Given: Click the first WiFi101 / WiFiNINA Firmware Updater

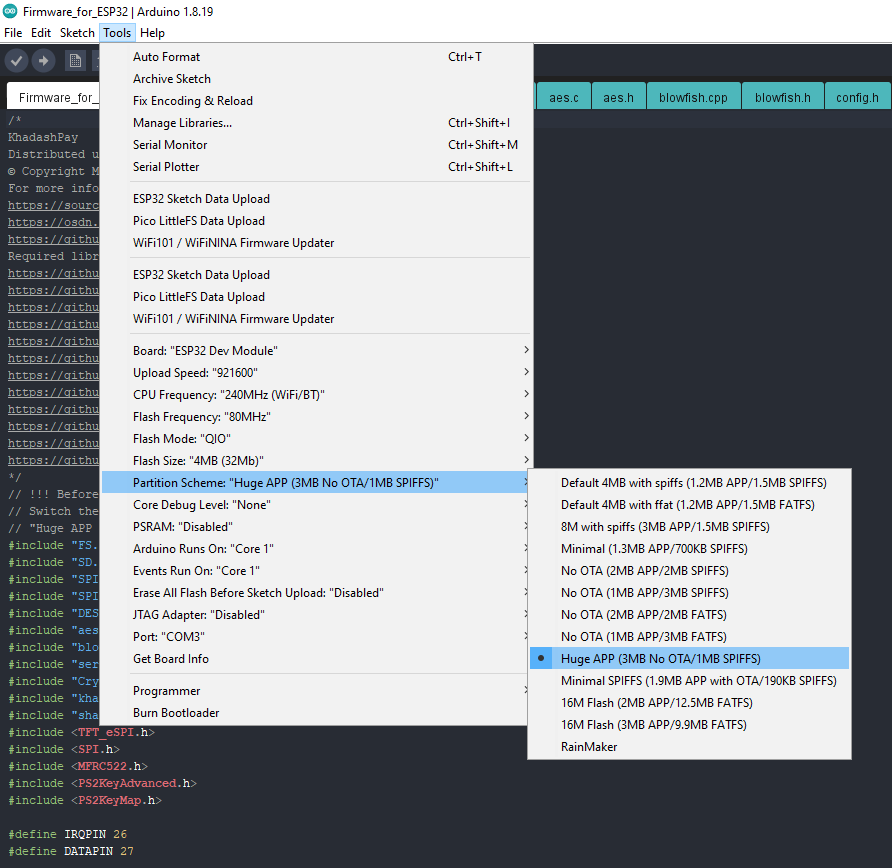Looking at the screenshot, I should (x=316, y=243).
